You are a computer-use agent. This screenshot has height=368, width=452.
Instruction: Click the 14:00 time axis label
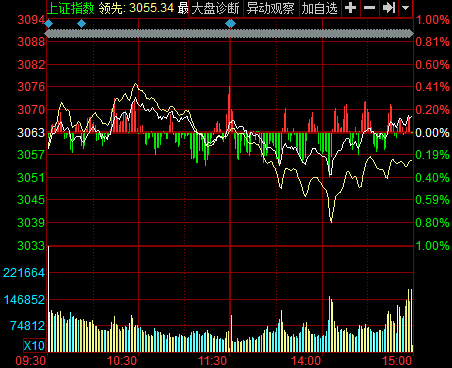tap(306, 361)
